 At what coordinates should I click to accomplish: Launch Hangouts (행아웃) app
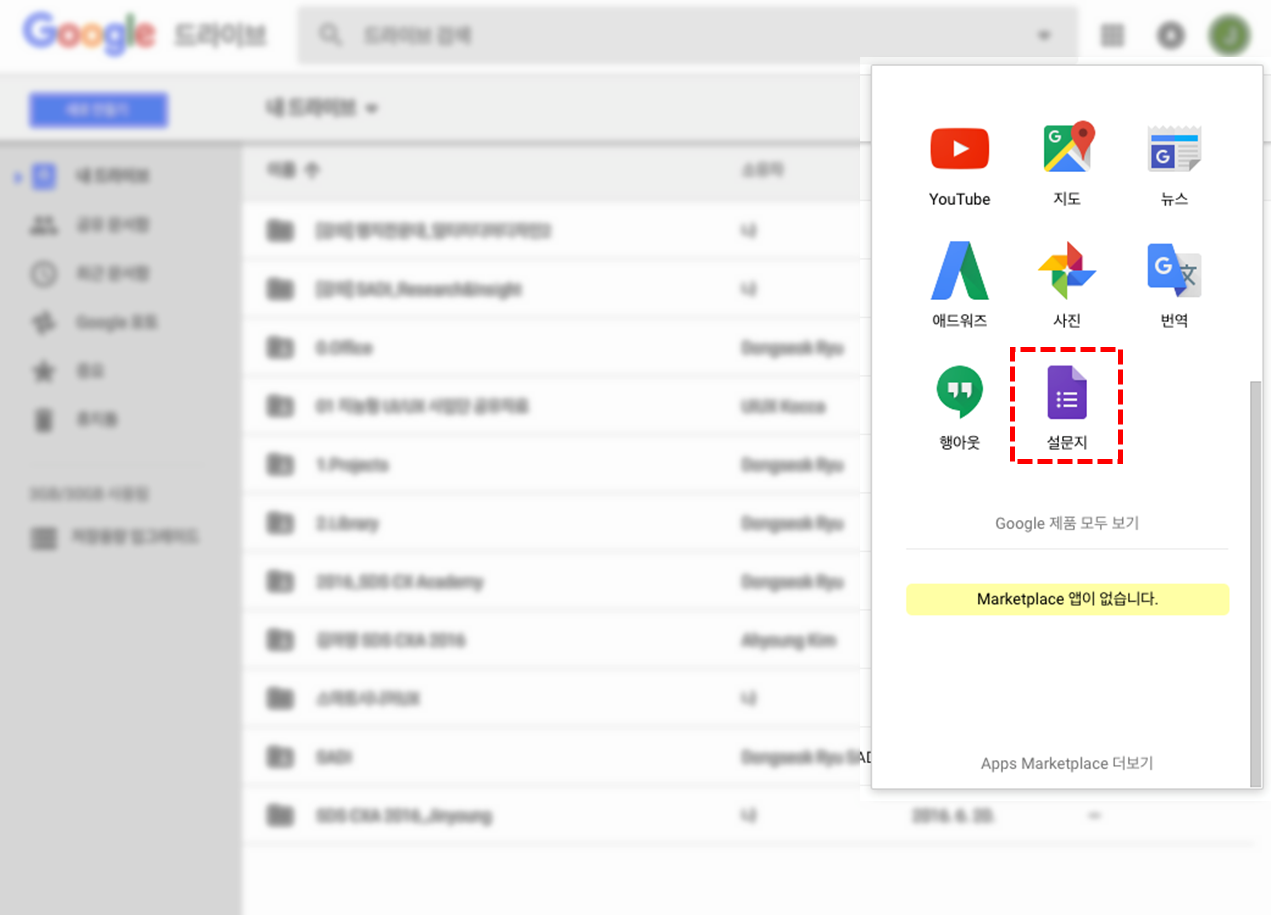959,393
